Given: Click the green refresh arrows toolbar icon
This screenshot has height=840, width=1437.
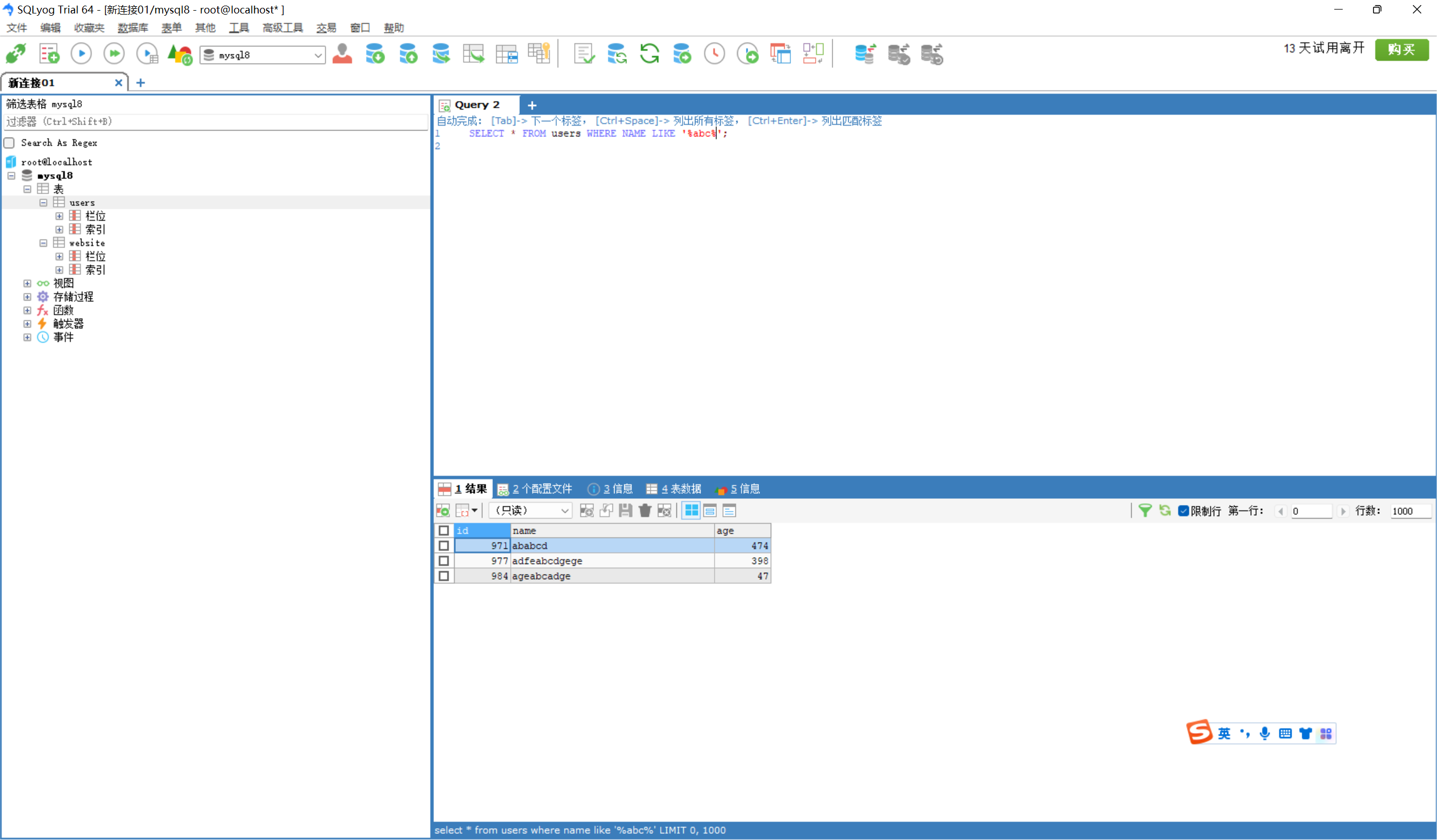Looking at the screenshot, I should tap(649, 54).
